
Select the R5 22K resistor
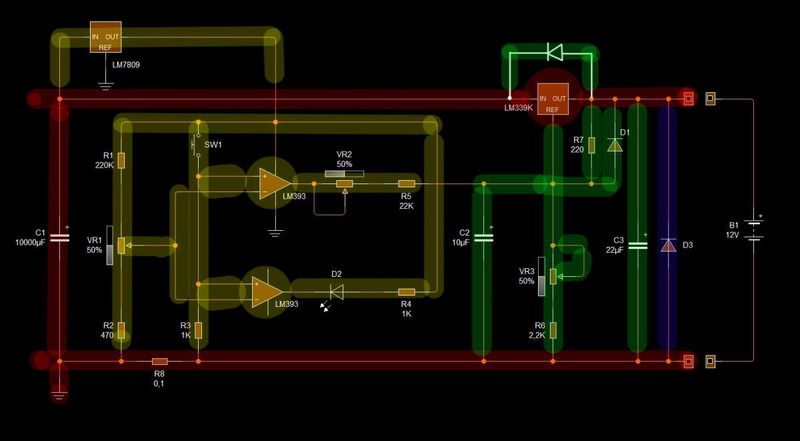(406, 184)
